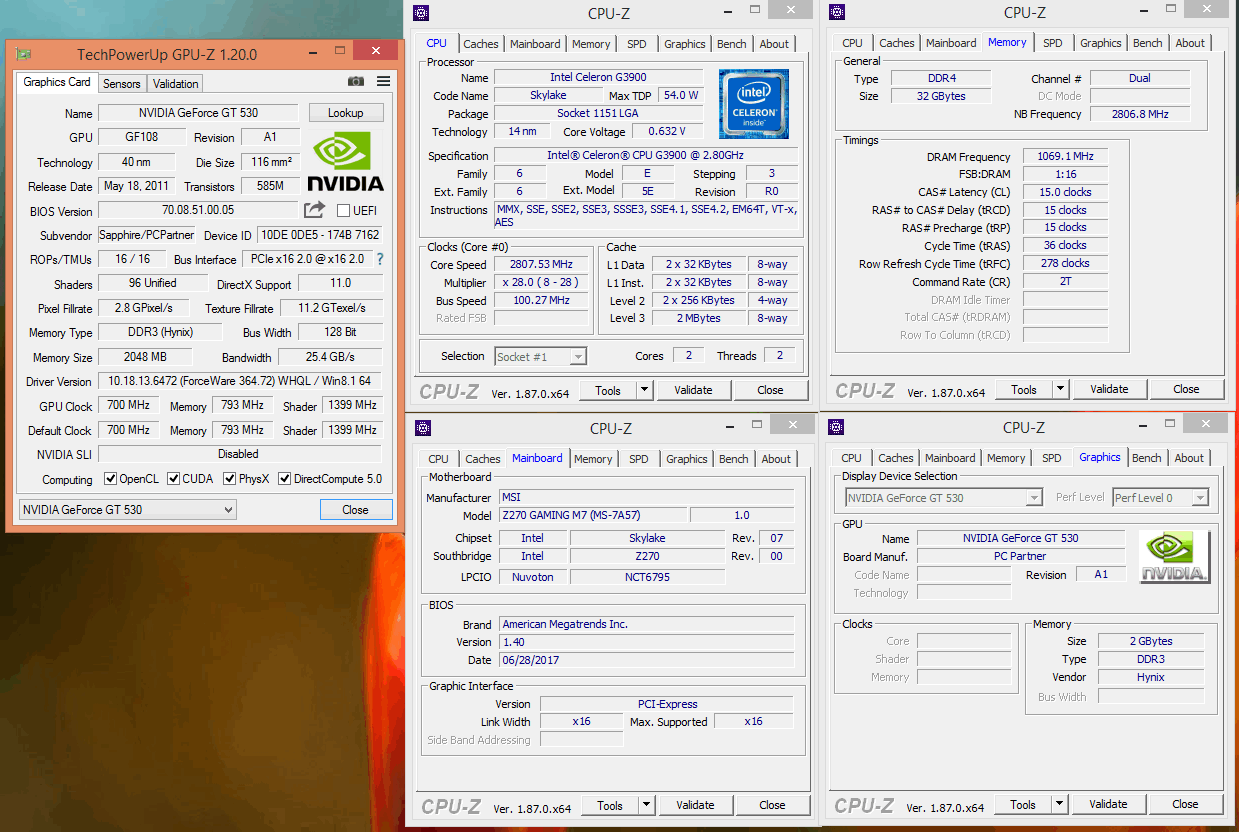Click the Close button in GPU-Z
The image size is (1239, 832).
355,510
